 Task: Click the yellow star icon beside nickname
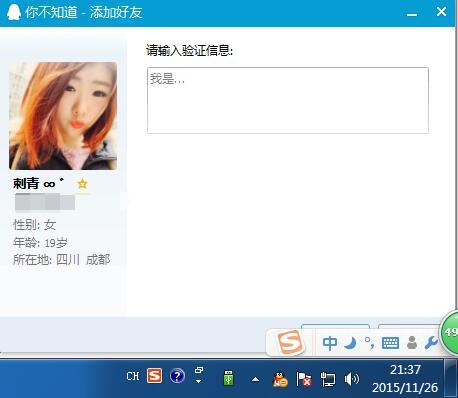82,184
